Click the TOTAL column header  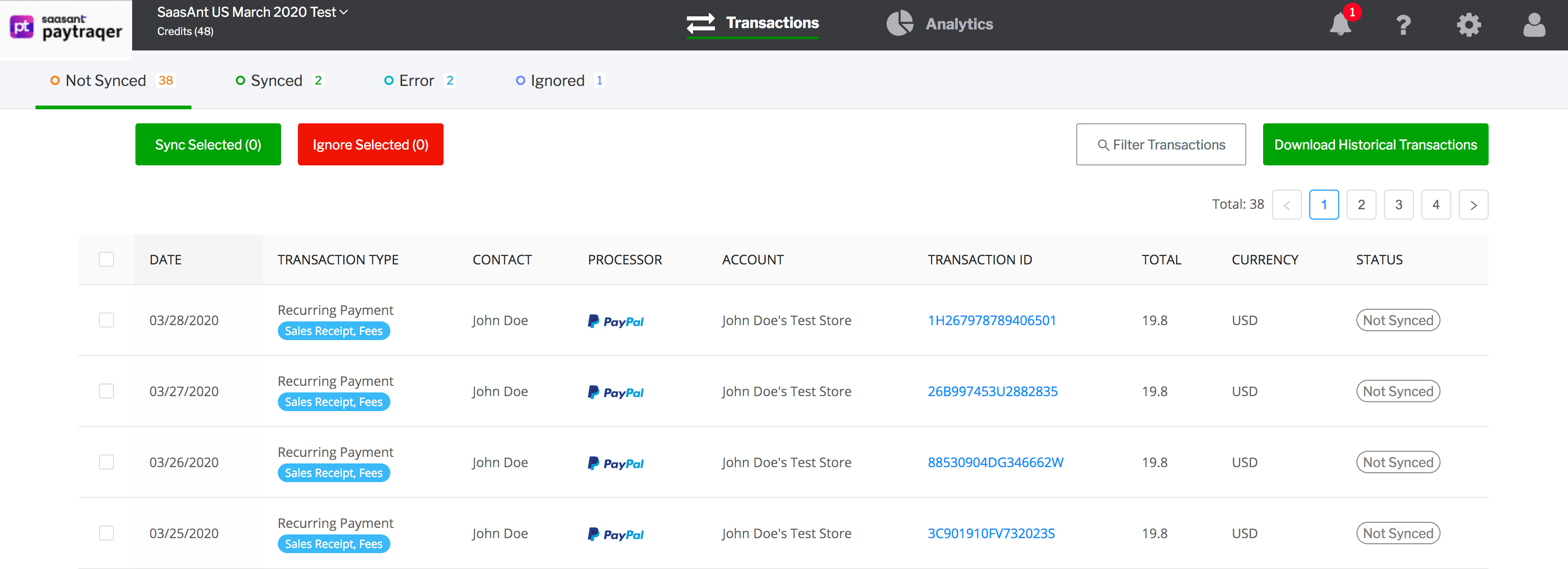(x=1161, y=260)
